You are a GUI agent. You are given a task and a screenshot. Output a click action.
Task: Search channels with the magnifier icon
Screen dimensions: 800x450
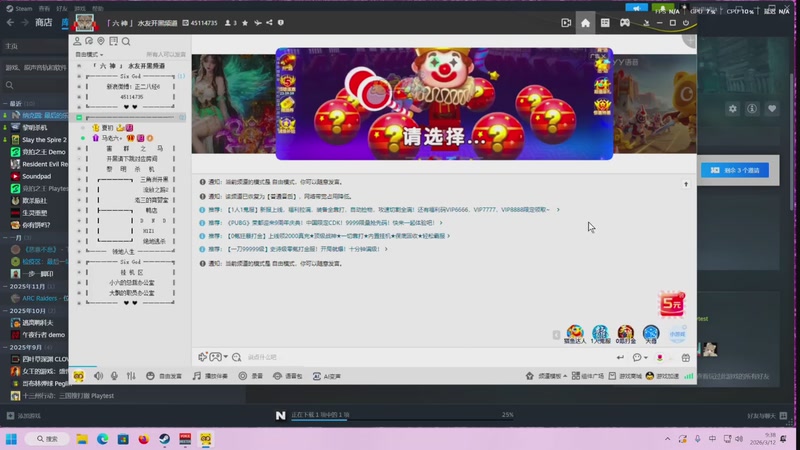(126, 42)
